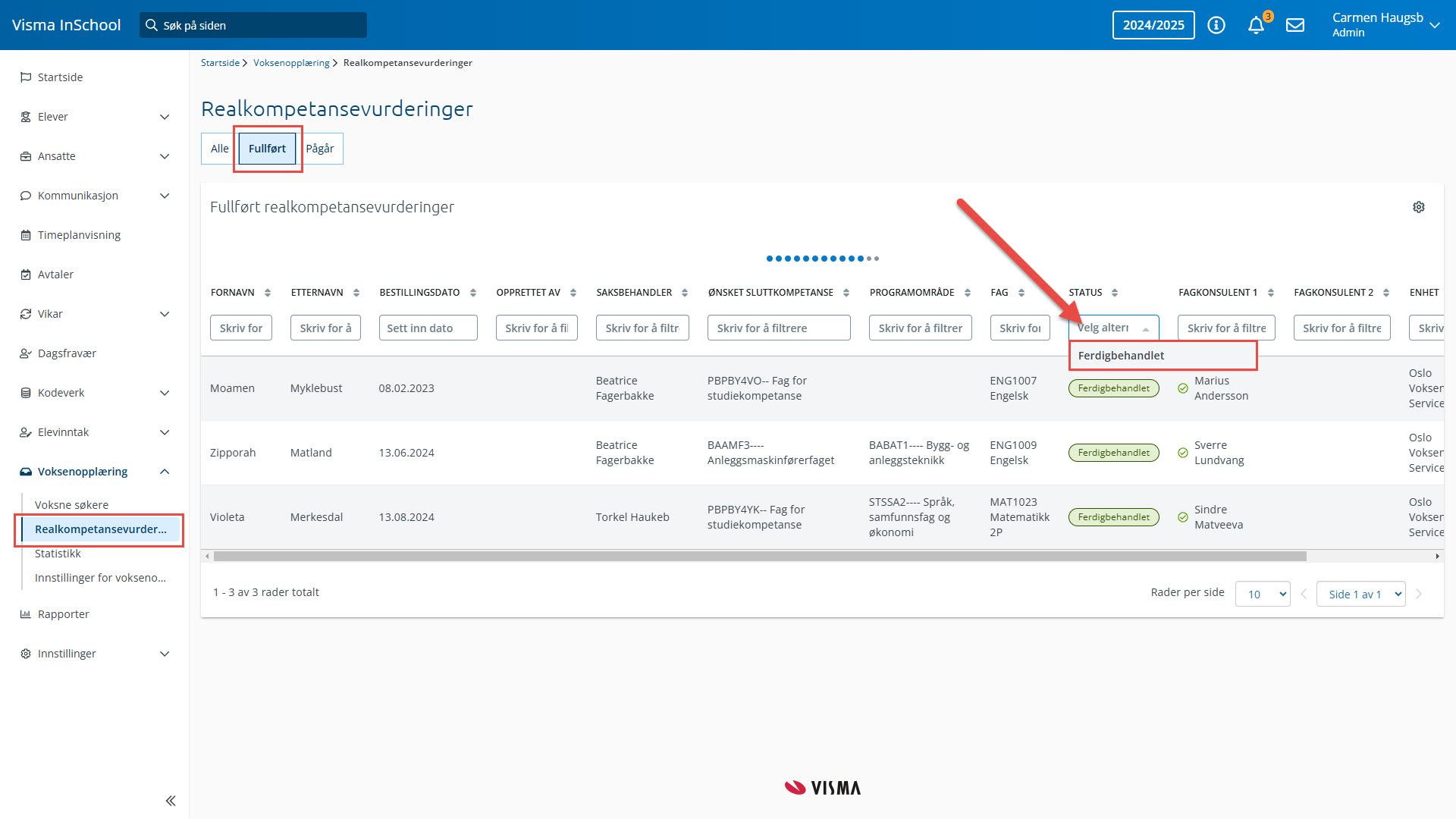Switch to the Pågår tab

(x=320, y=149)
